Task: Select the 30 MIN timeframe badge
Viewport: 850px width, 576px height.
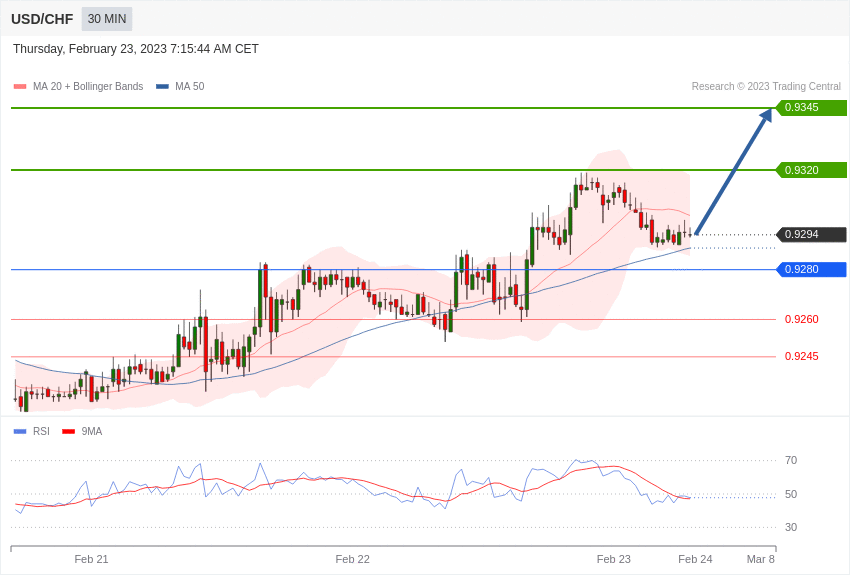Action: [107, 19]
